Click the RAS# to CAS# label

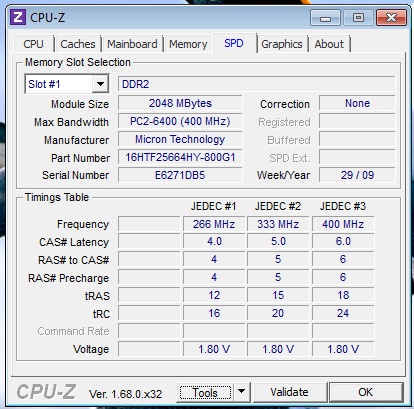pyautogui.click(x=74, y=260)
